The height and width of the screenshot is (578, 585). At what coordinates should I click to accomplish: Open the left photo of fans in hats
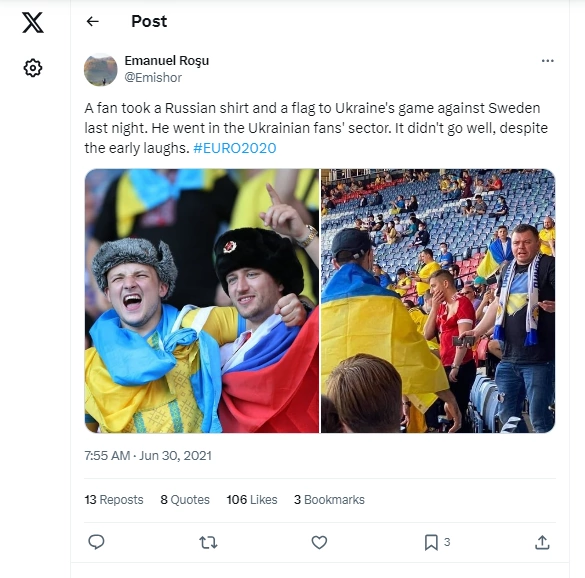(202, 301)
